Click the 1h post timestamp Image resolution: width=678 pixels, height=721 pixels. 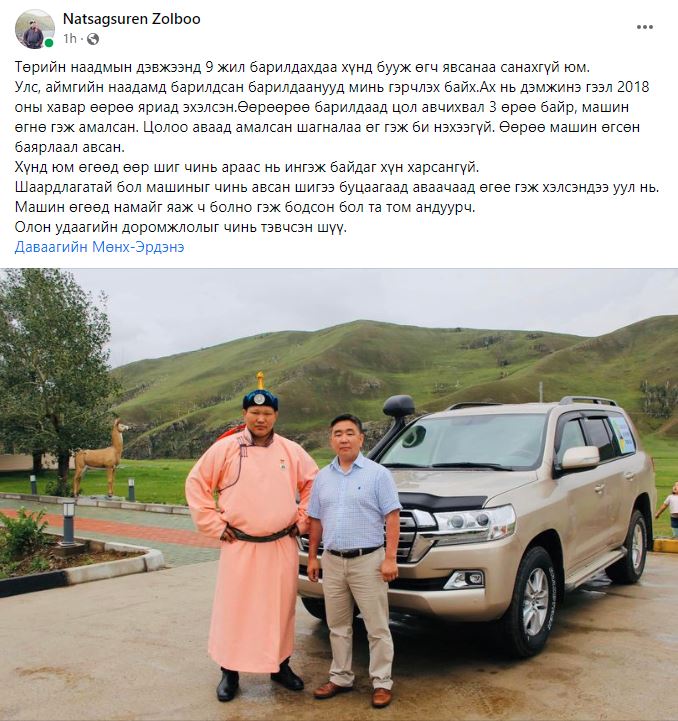pos(69,39)
